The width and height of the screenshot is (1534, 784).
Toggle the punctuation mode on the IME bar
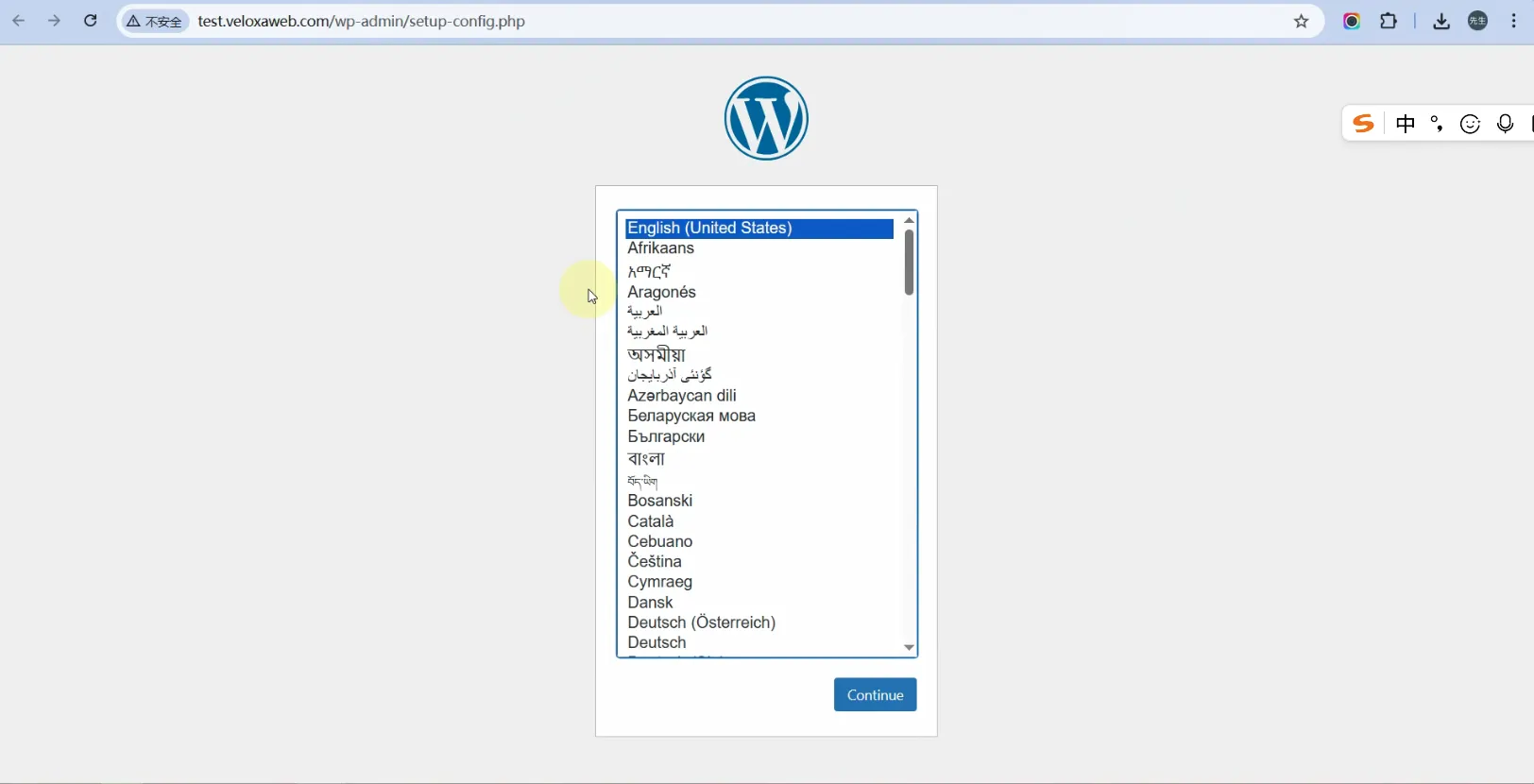click(x=1437, y=124)
